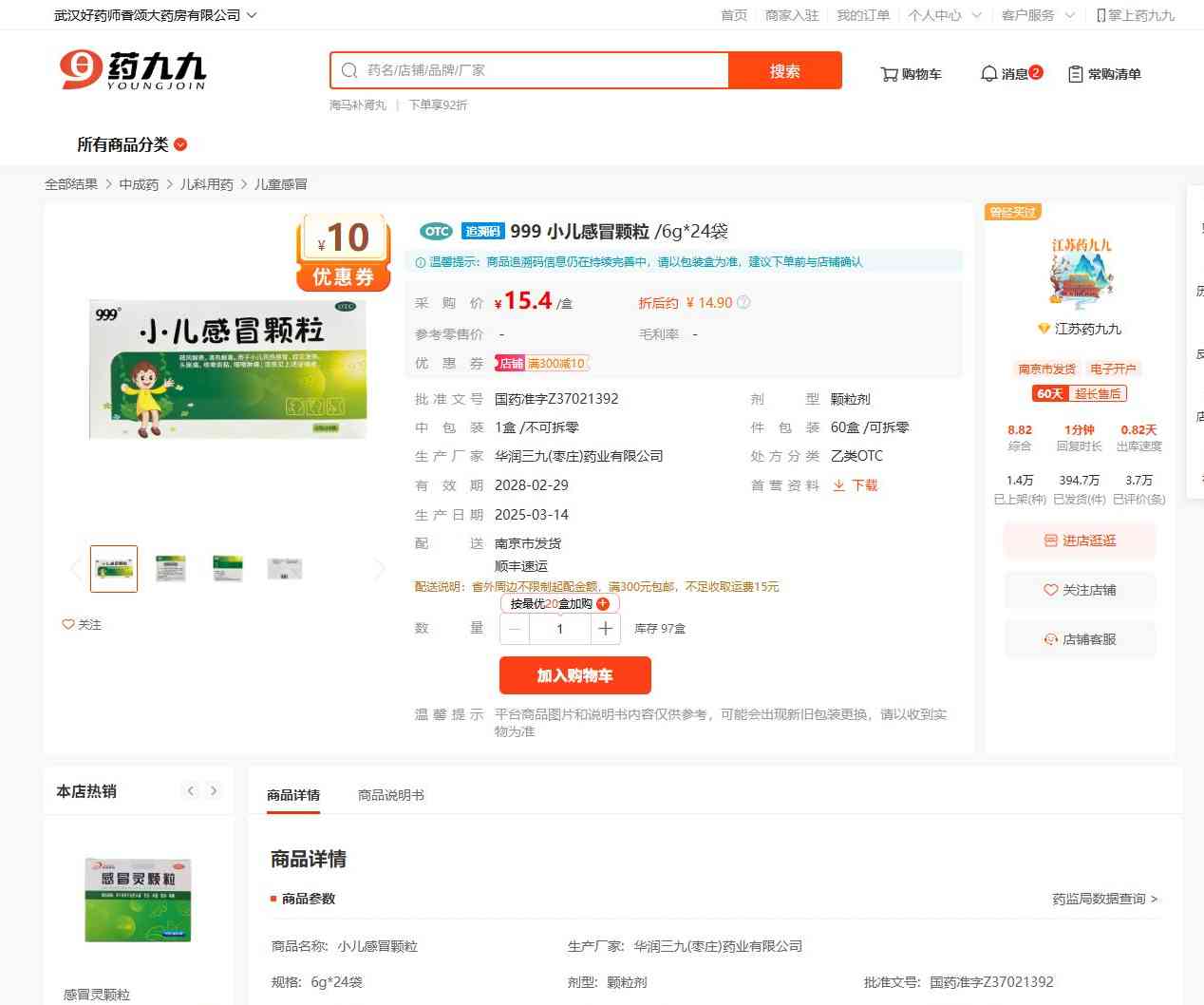Click the orange 搜索 button
The width and height of the screenshot is (1204, 1005).
(x=784, y=71)
